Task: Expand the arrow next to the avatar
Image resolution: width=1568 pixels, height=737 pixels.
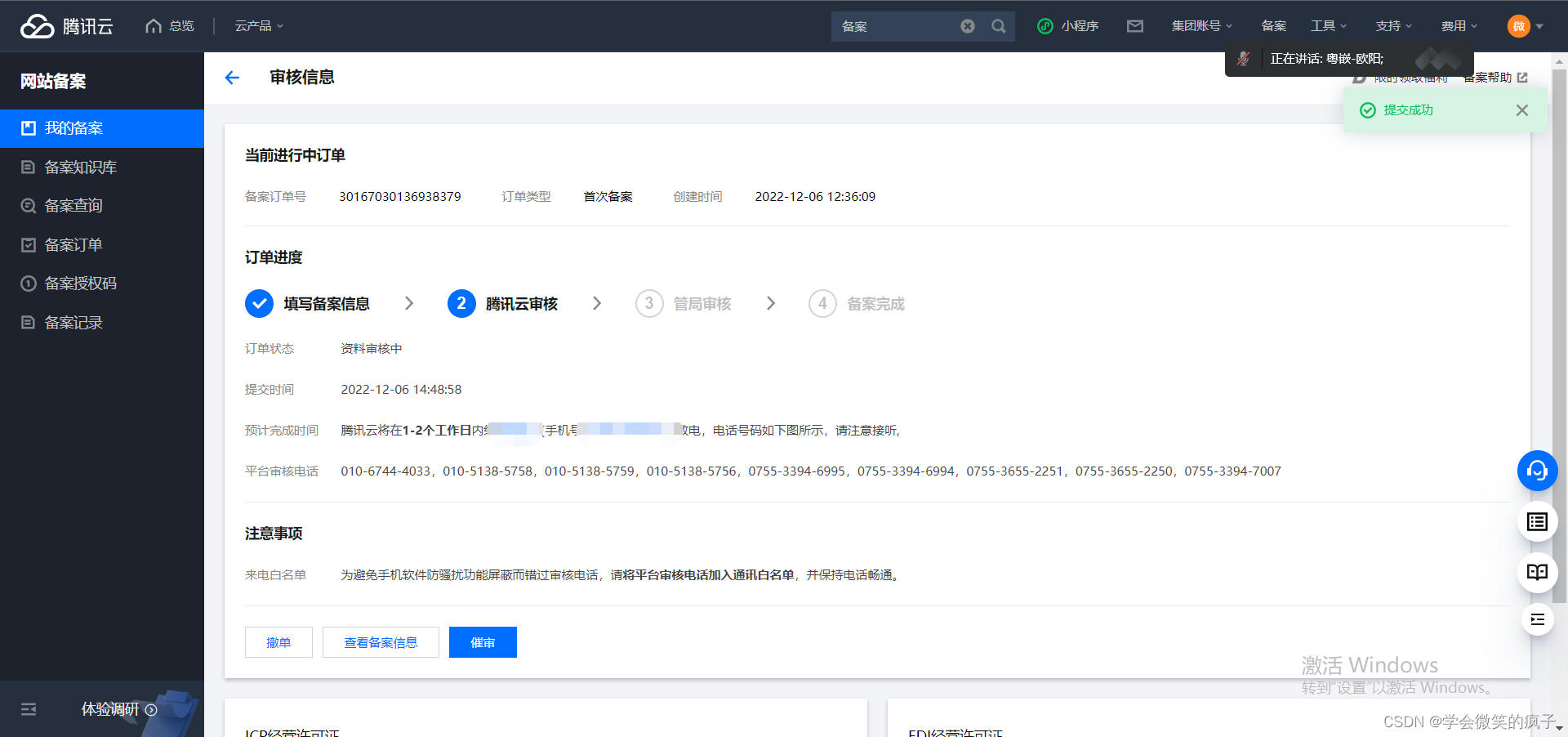Action: click(1539, 26)
